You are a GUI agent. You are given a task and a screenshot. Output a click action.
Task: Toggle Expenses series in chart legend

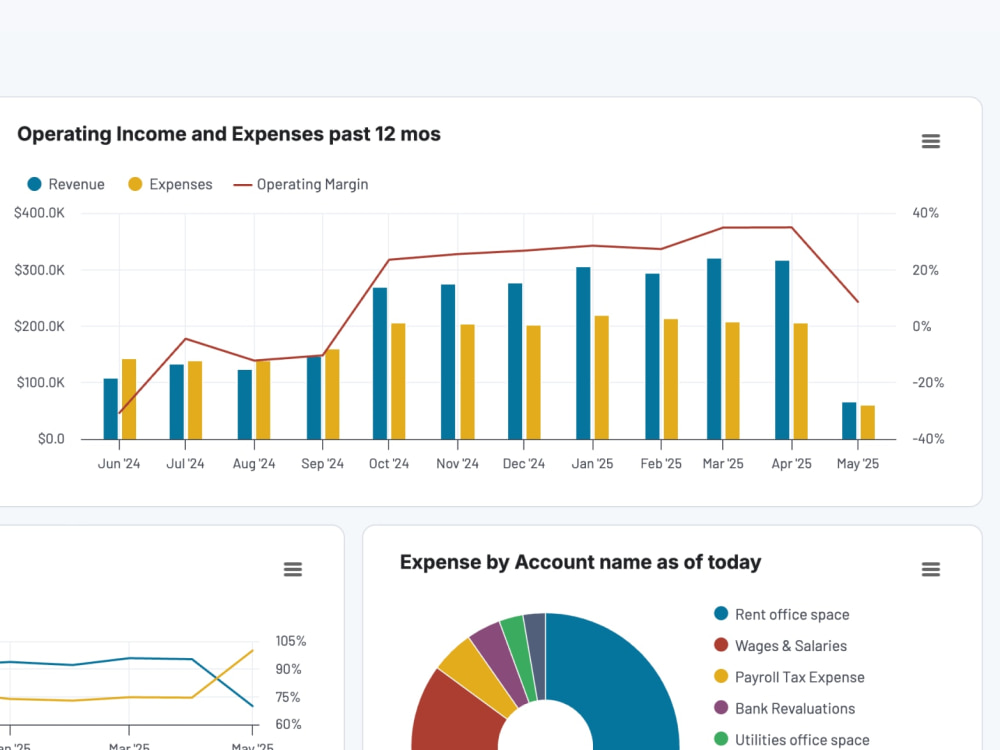pos(170,184)
